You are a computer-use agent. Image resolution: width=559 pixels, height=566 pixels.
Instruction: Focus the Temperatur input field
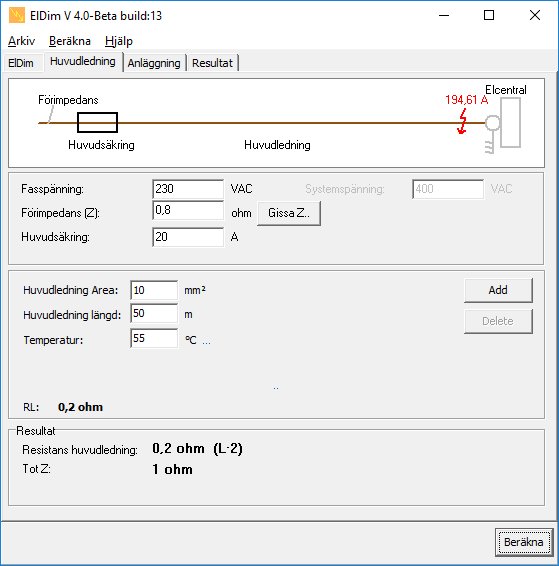coord(154,338)
